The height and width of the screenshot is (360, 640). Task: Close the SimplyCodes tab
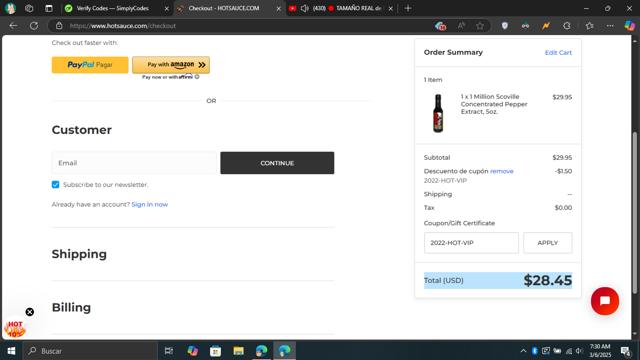(x=167, y=8)
